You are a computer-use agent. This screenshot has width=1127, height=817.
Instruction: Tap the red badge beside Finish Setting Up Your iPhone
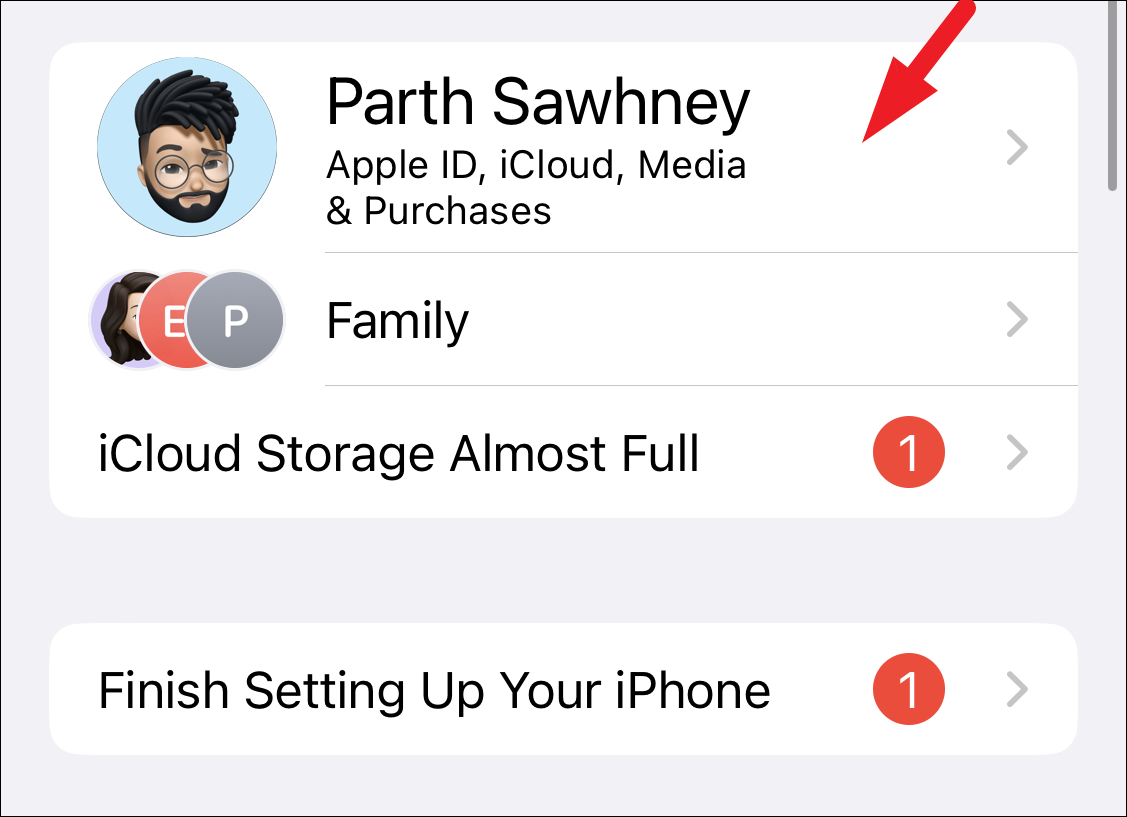(x=908, y=690)
